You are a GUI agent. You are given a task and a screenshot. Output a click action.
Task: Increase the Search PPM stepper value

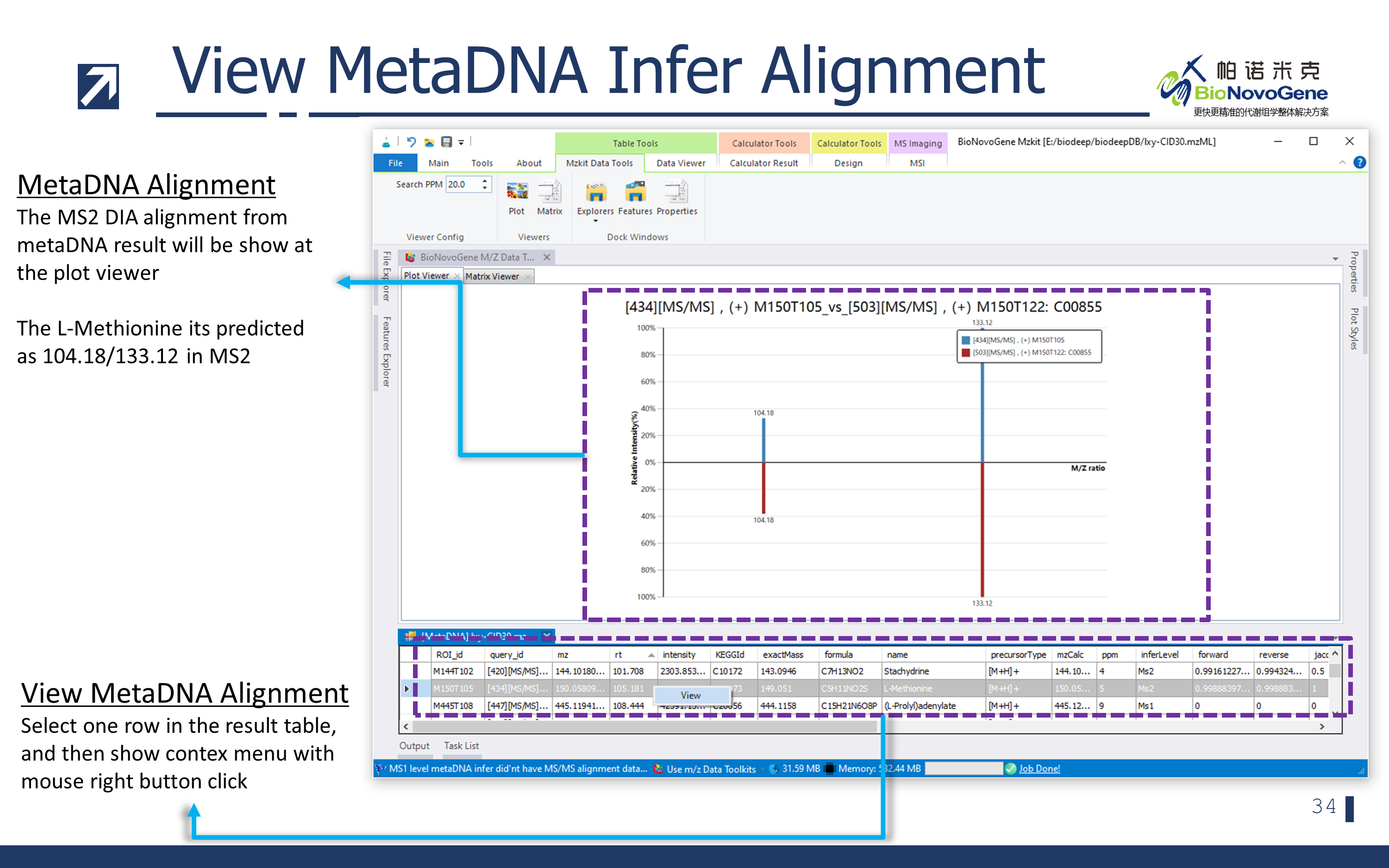coord(485,181)
